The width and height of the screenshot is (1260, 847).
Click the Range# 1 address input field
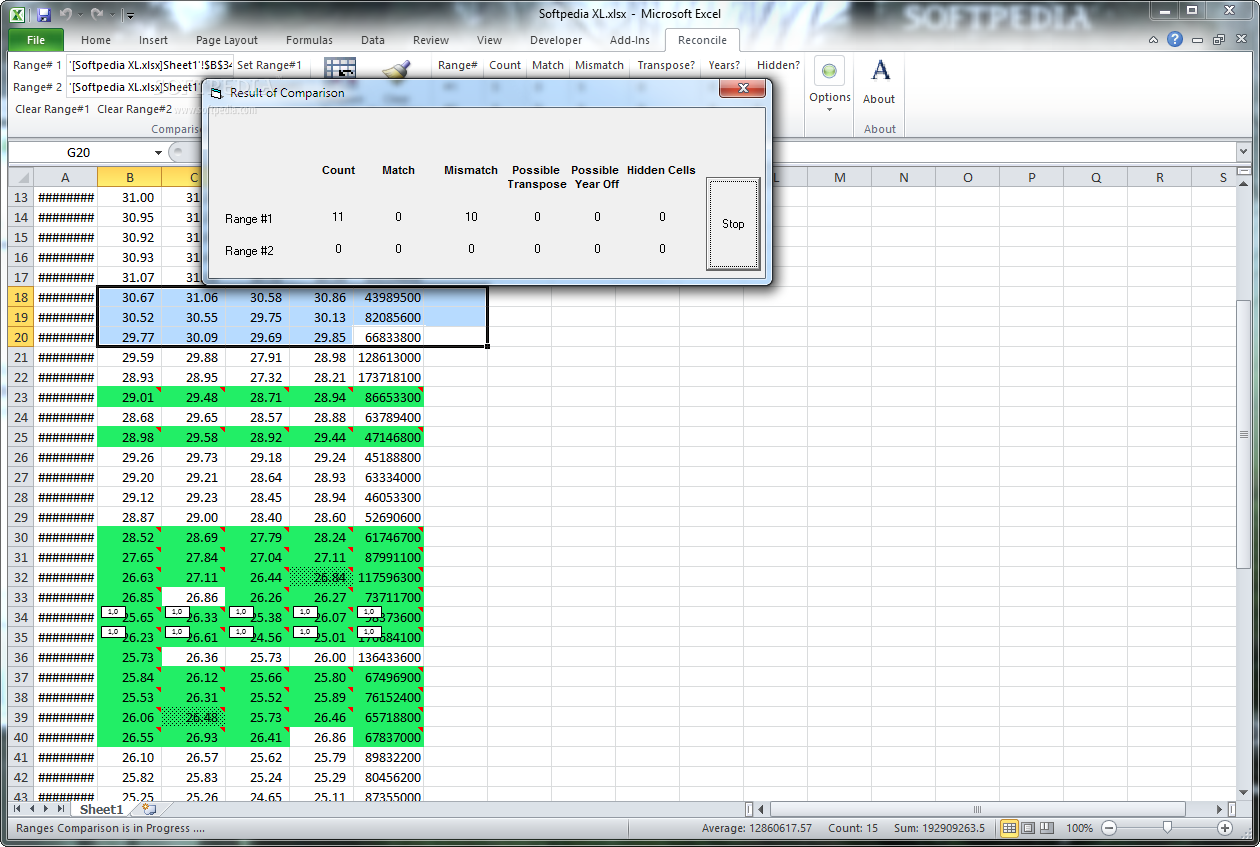150,65
